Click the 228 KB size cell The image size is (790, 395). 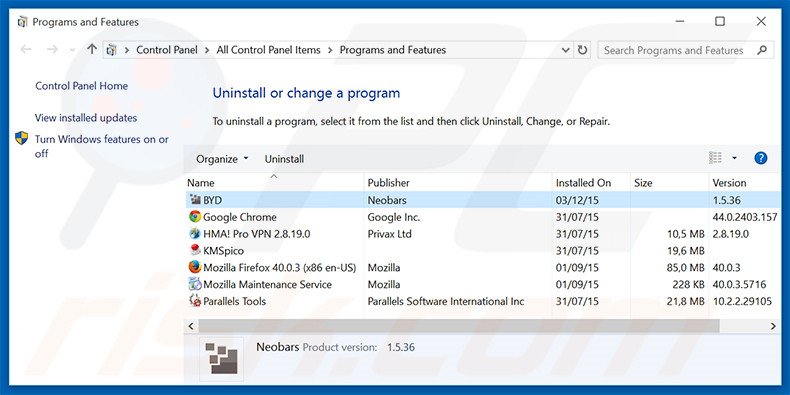point(688,284)
